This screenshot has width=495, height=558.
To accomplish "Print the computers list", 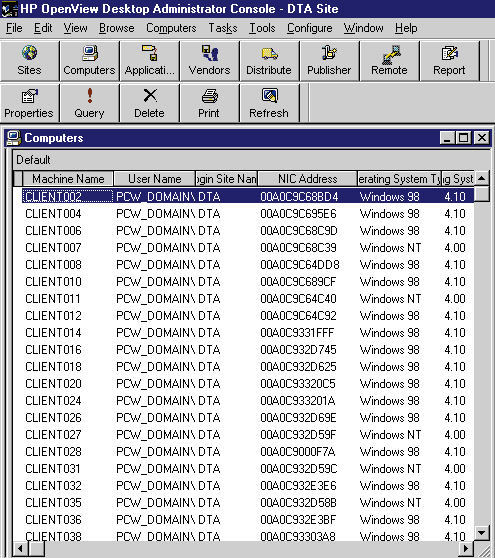I will tap(209, 104).
